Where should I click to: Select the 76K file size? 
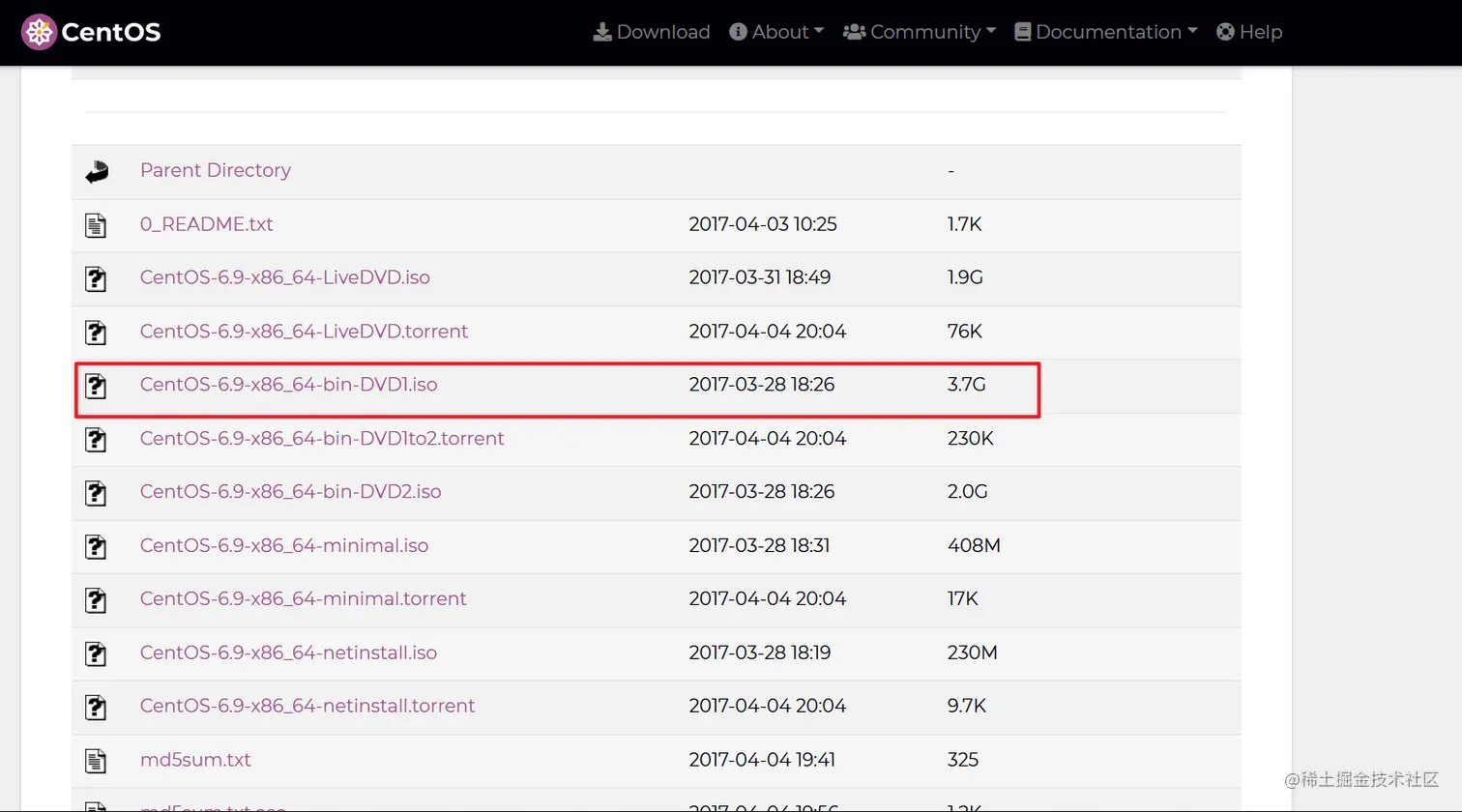965,332
